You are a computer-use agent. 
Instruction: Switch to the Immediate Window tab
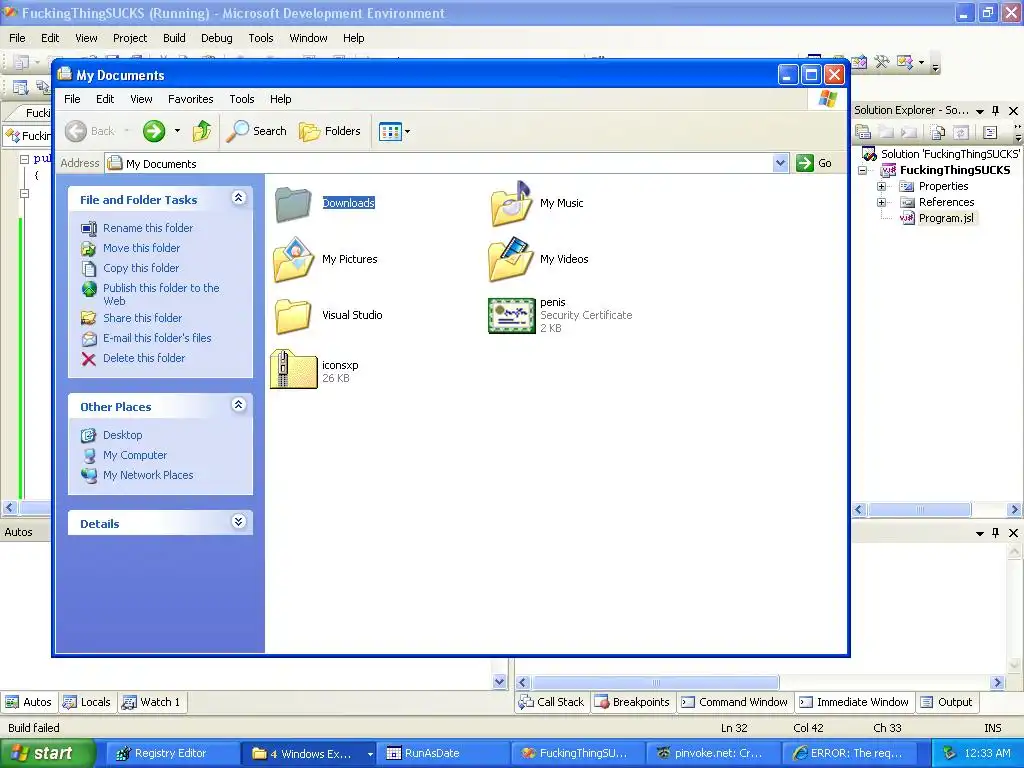point(854,702)
